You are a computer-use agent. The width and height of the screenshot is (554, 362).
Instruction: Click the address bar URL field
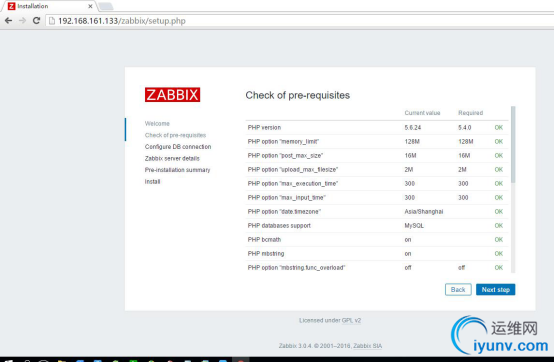click(300, 21)
